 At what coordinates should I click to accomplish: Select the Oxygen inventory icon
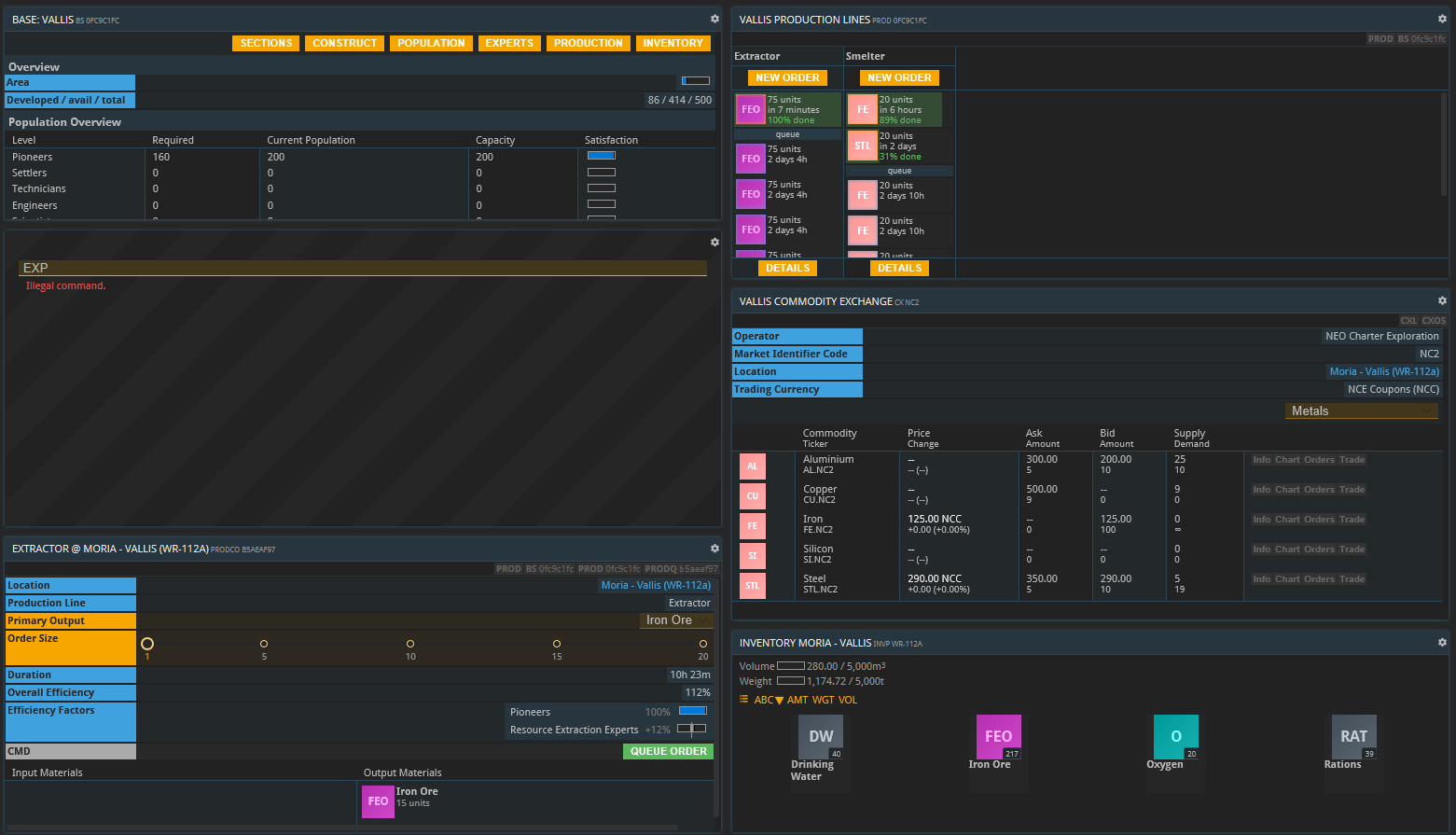pyautogui.click(x=1175, y=736)
